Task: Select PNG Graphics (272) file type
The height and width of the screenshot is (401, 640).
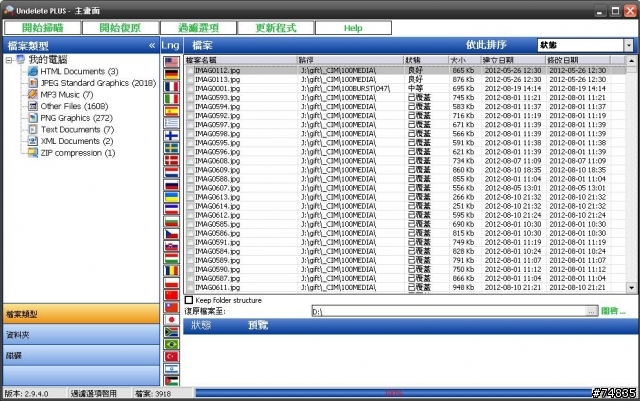Action: (76, 118)
